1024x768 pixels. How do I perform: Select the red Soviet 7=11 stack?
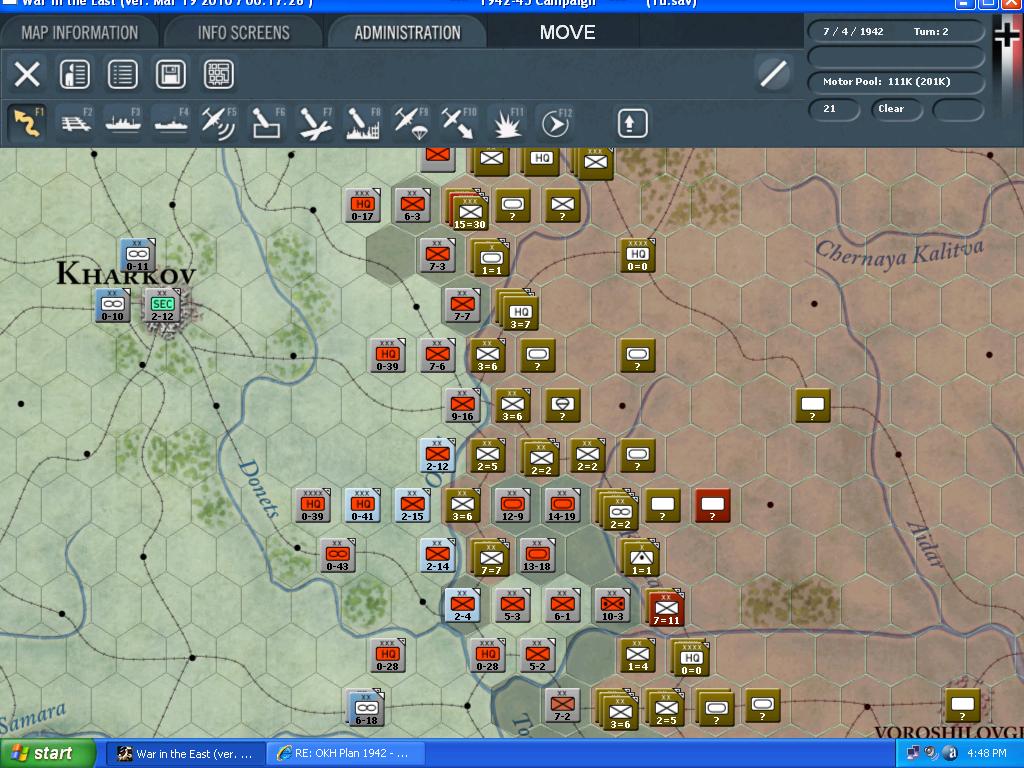665,609
